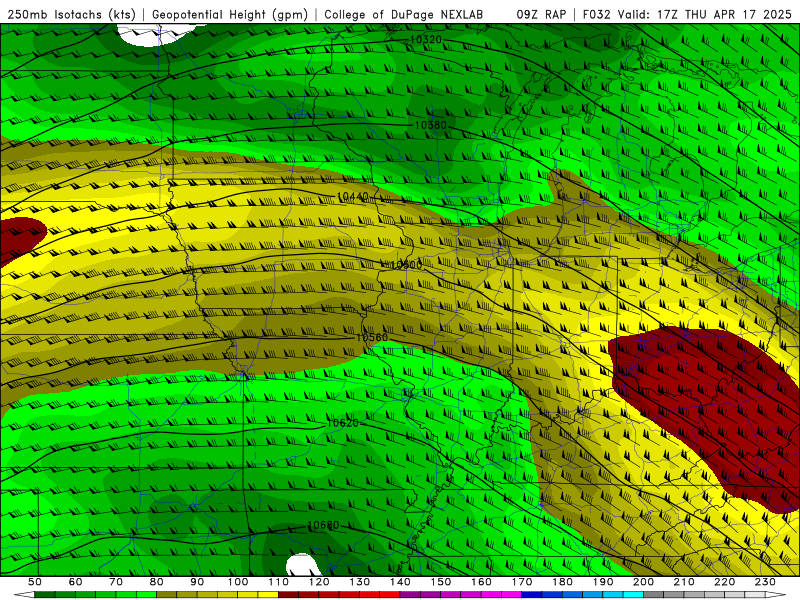This screenshot has width=800, height=600.
Task: Click the "250mb Isotachs (kts)" title text
Action: [71, 14]
